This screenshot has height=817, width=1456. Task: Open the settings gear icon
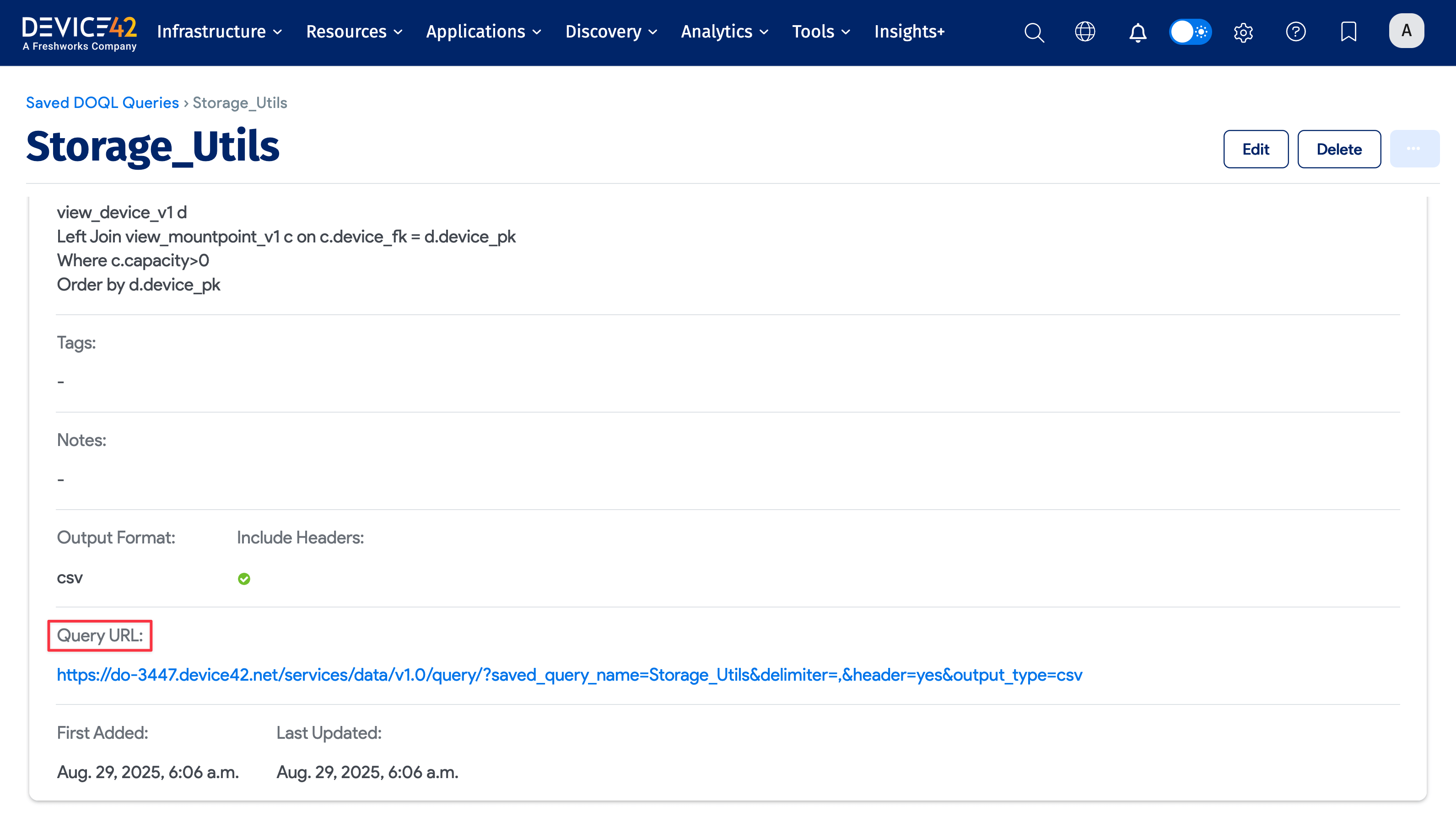point(1244,32)
